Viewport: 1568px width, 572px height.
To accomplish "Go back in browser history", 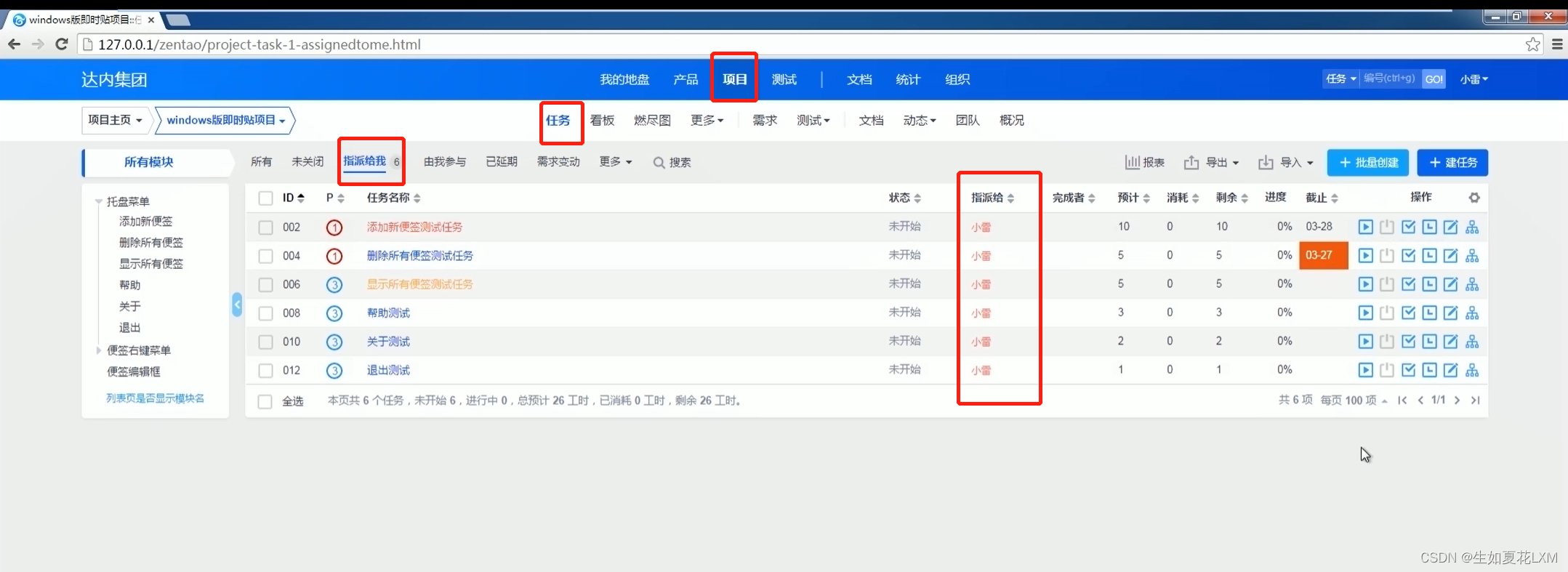I will [x=14, y=44].
